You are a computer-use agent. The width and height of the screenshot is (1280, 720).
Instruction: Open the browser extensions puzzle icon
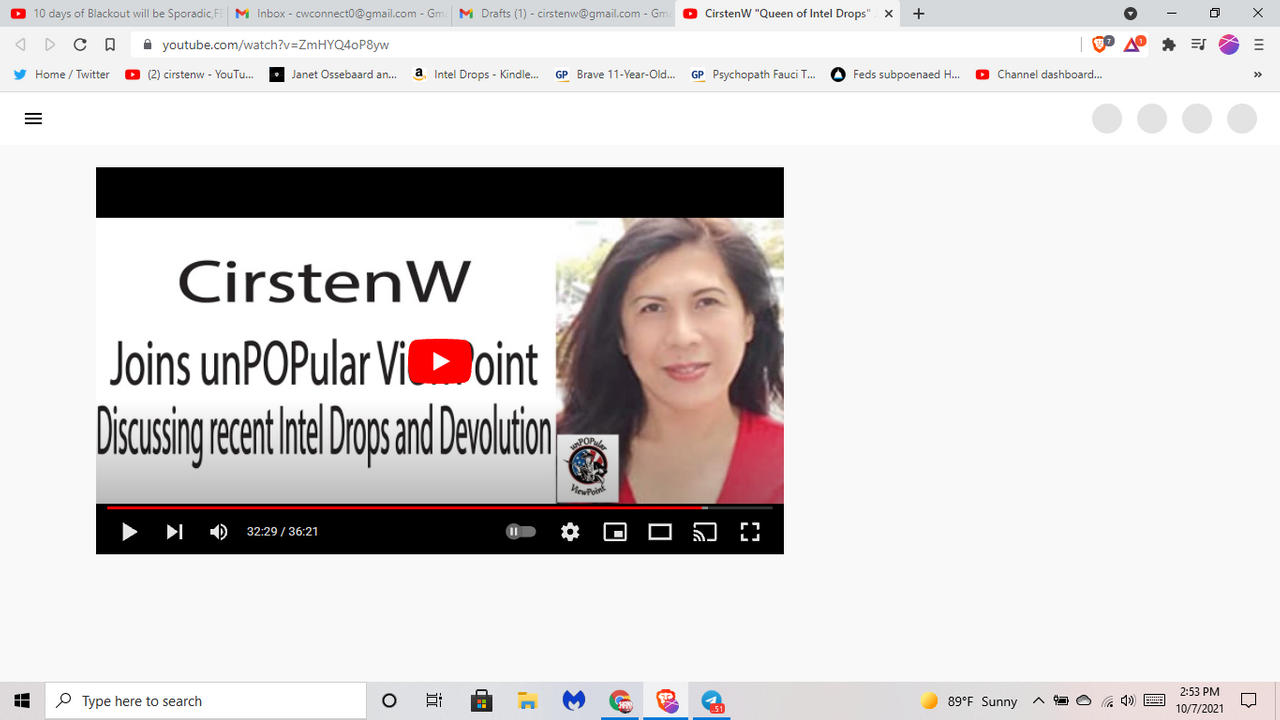pyautogui.click(x=1167, y=44)
